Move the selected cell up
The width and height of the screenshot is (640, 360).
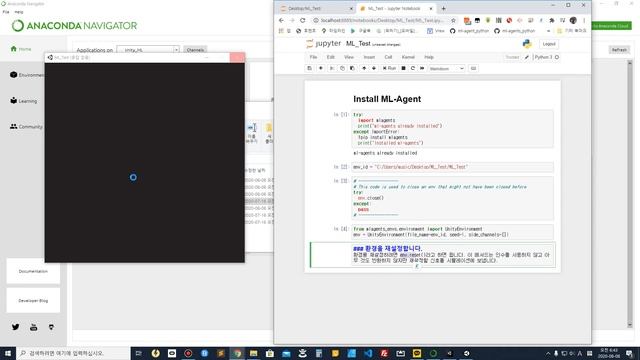tap(364, 69)
